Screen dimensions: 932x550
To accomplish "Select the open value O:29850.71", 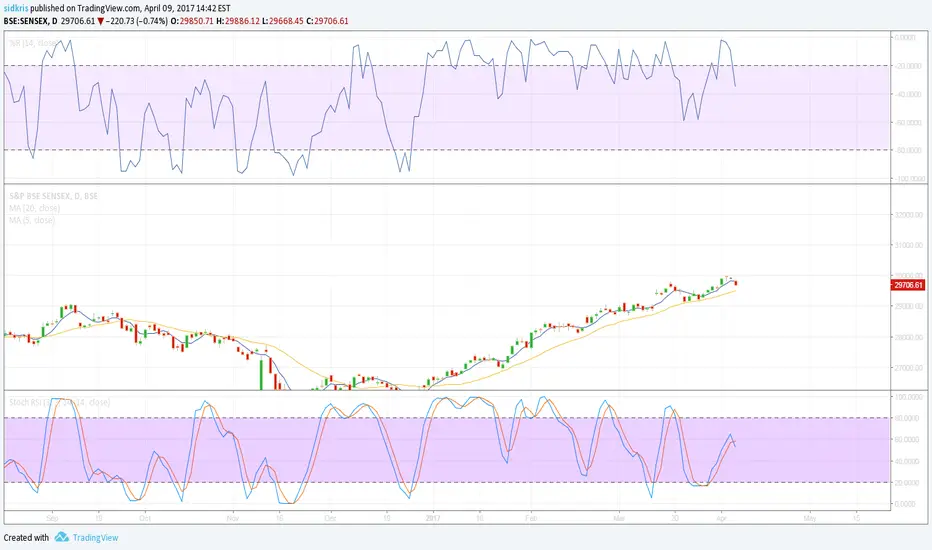I will [x=192, y=21].
